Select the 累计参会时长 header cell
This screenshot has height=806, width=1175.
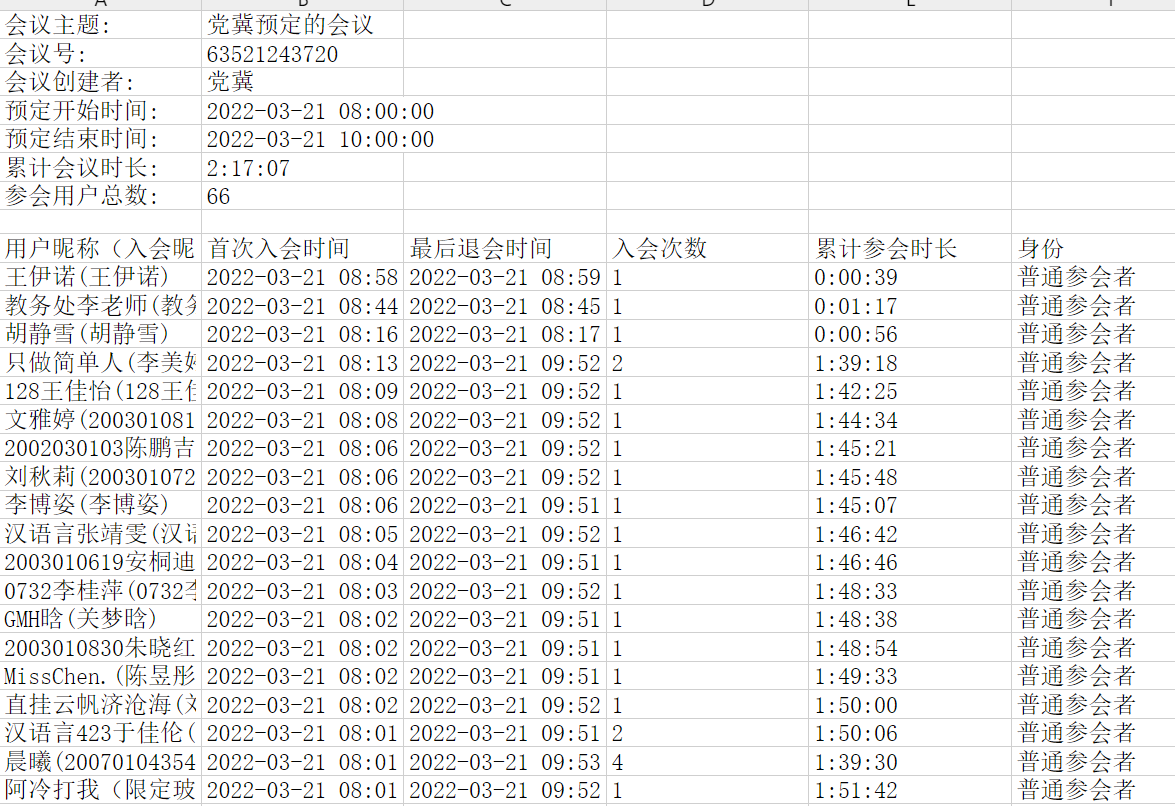[x=909, y=248]
